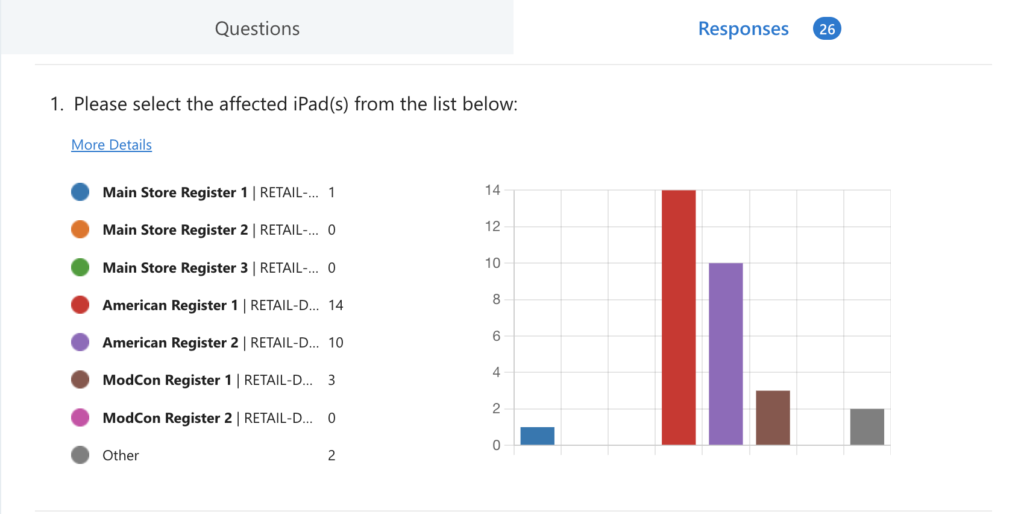Select the tall red bar in chart

(x=678, y=318)
